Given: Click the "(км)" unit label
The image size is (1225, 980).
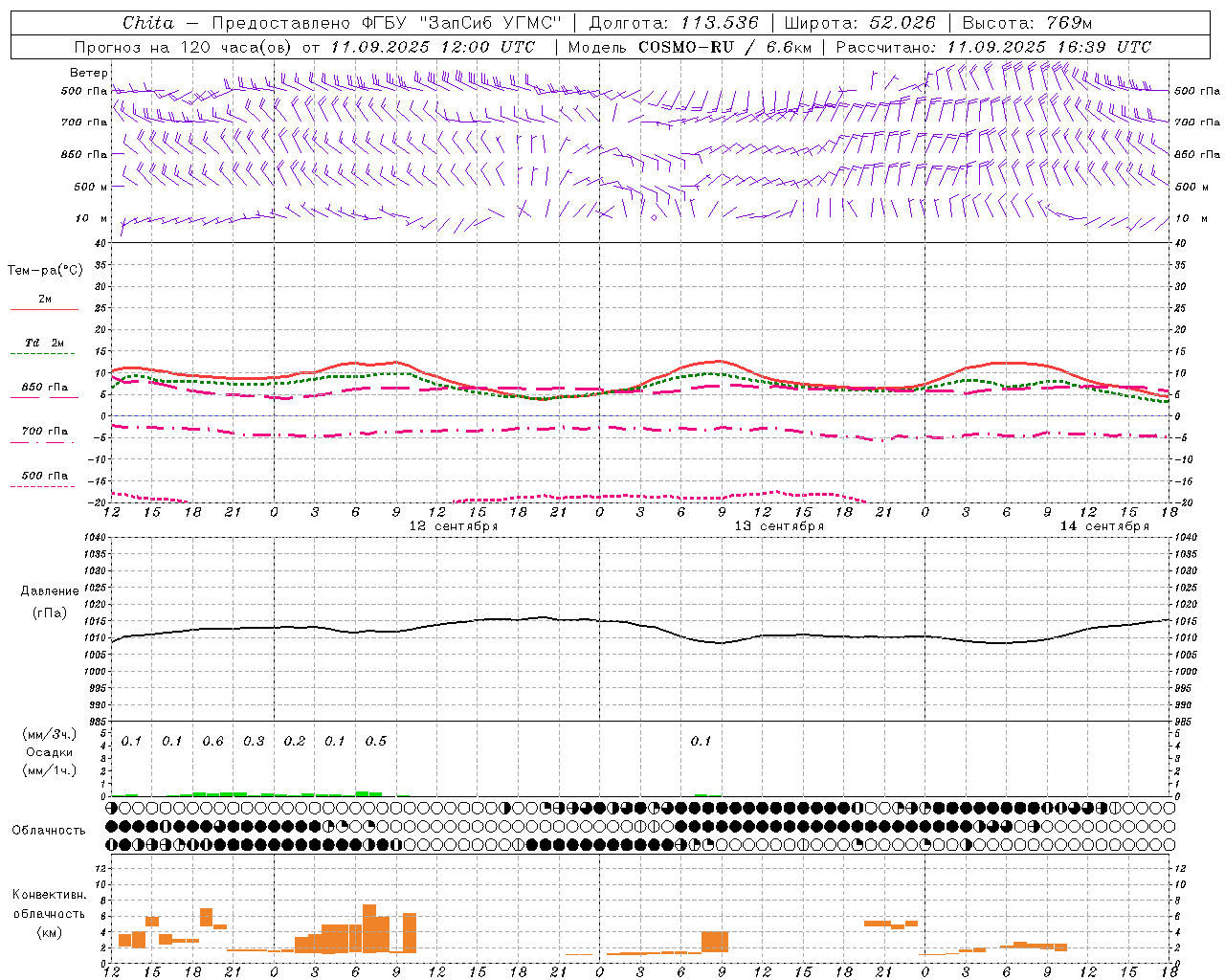Looking at the screenshot, I should coord(49,932).
